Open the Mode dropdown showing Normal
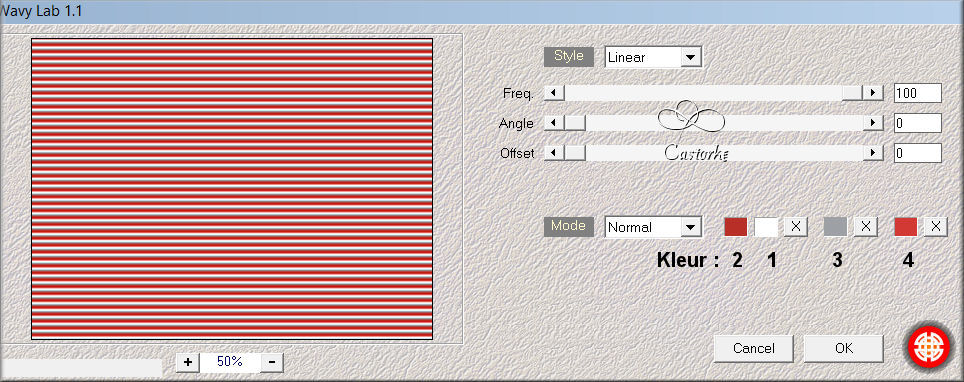This screenshot has width=964, height=382. tap(653, 227)
